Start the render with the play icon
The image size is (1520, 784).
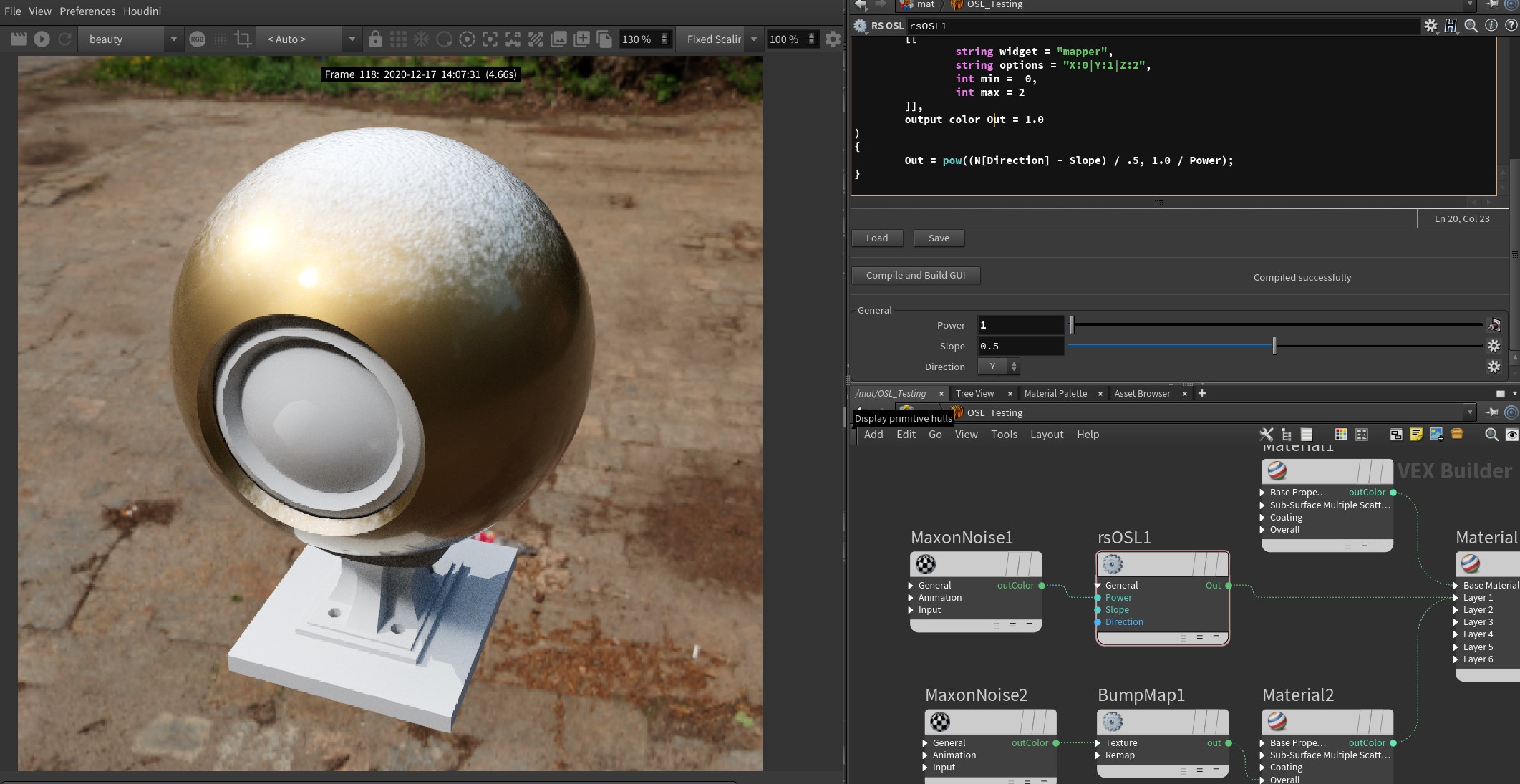[42, 39]
